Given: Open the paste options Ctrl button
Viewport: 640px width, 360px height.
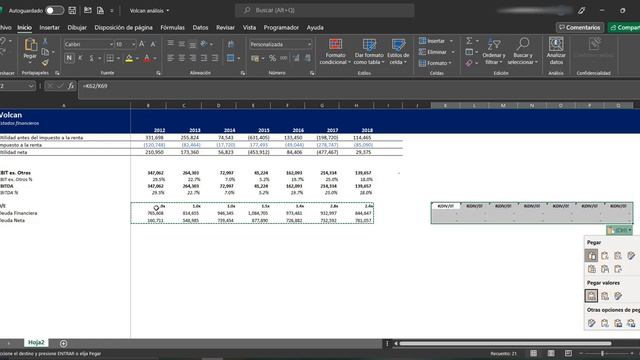Looking at the screenshot, I should (x=620, y=231).
